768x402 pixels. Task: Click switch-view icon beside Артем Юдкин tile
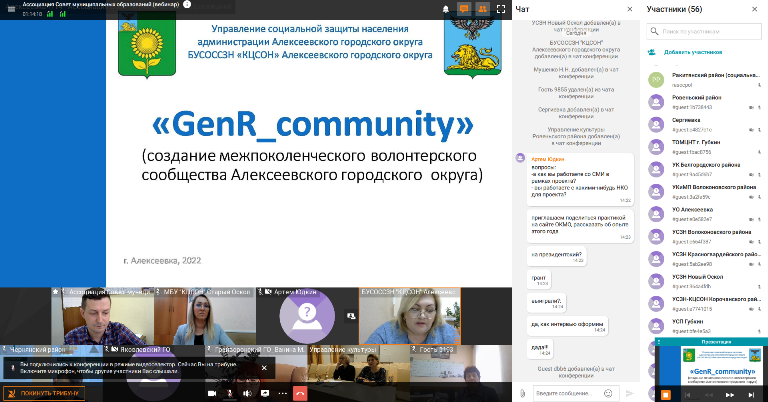click(351, 316)
